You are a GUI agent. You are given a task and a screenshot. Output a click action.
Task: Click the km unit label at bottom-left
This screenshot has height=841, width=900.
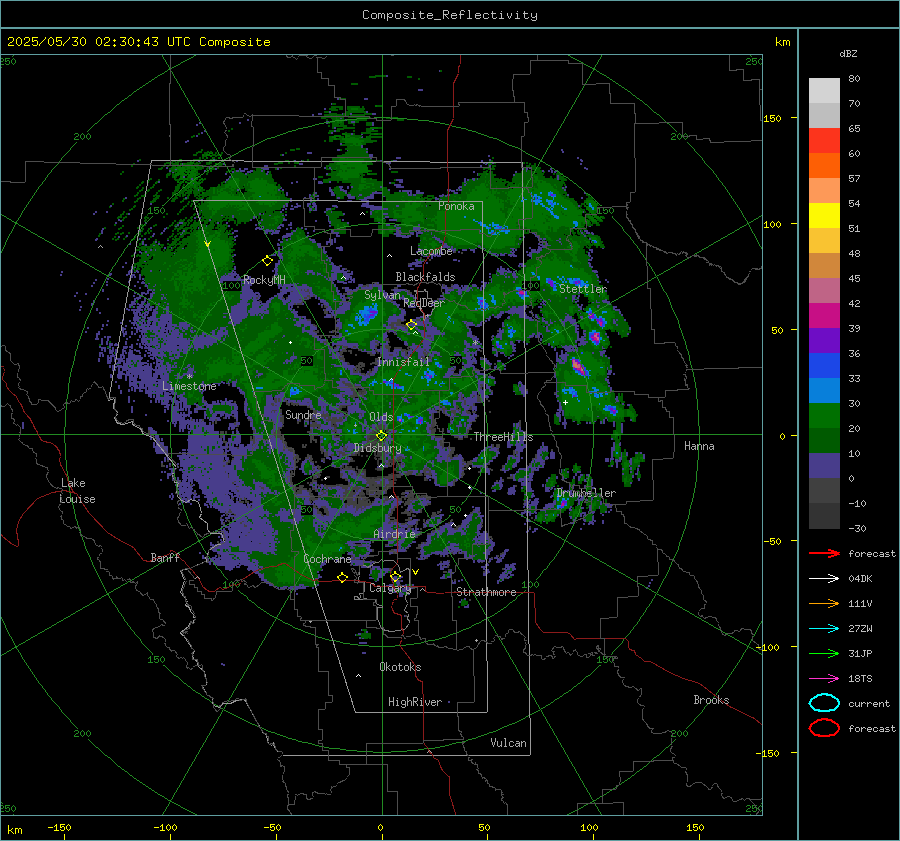pos(14,830)
